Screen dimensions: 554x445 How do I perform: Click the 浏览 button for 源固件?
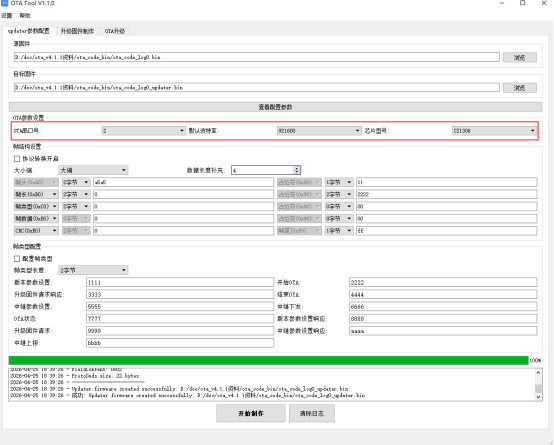click(x=519, y=57)
